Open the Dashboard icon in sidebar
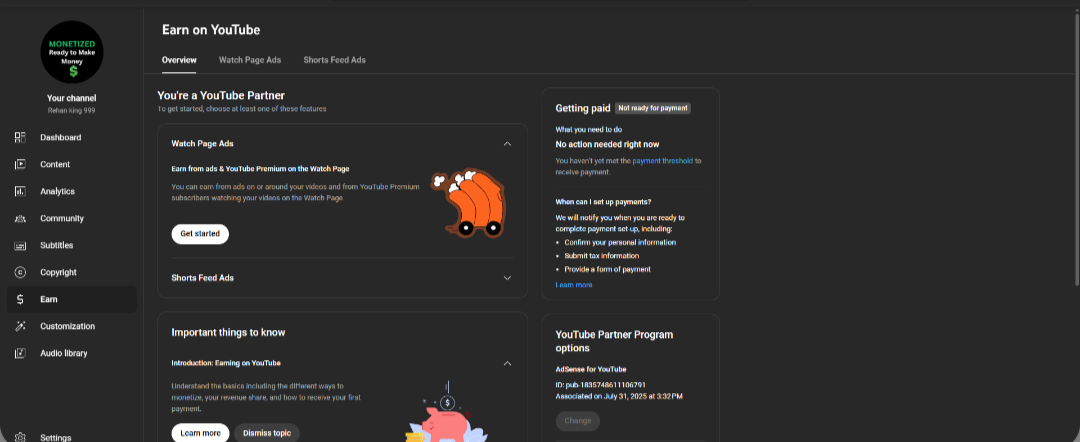Screen dimensions: 1080x442 (x=20, y=138)
